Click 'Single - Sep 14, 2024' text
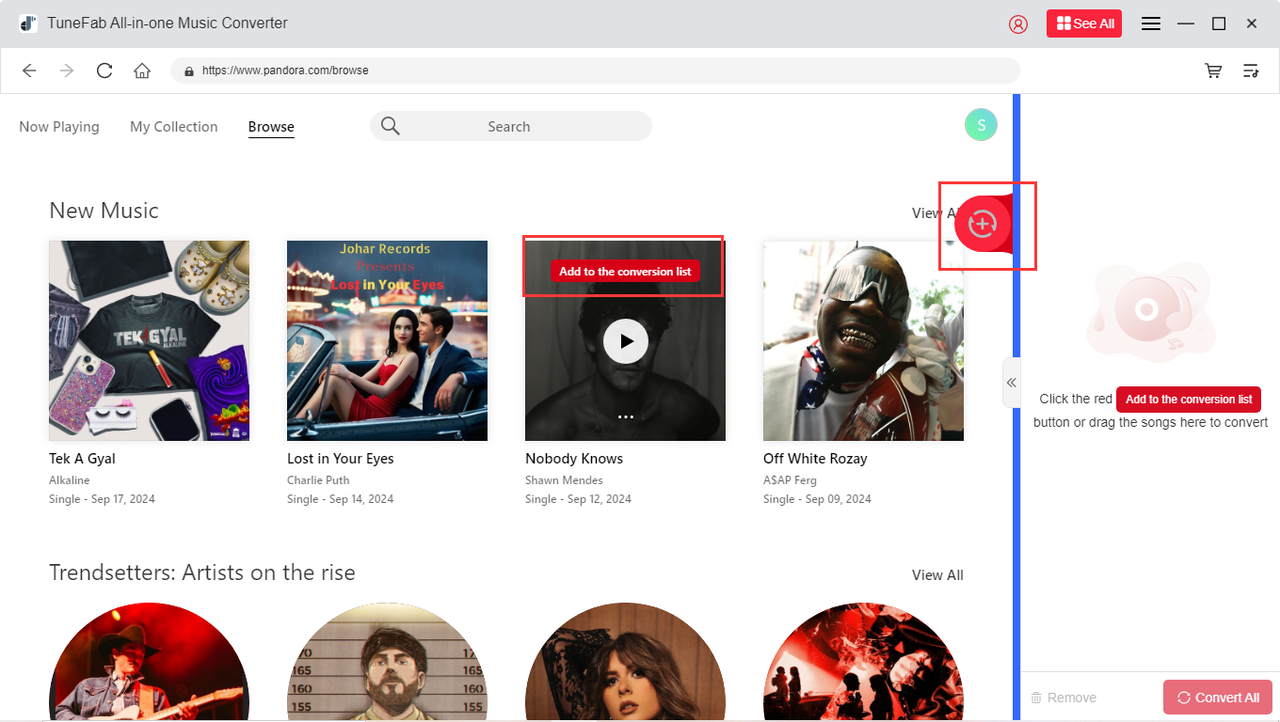Screen dimensions: 1280x722 click(340, 499)
